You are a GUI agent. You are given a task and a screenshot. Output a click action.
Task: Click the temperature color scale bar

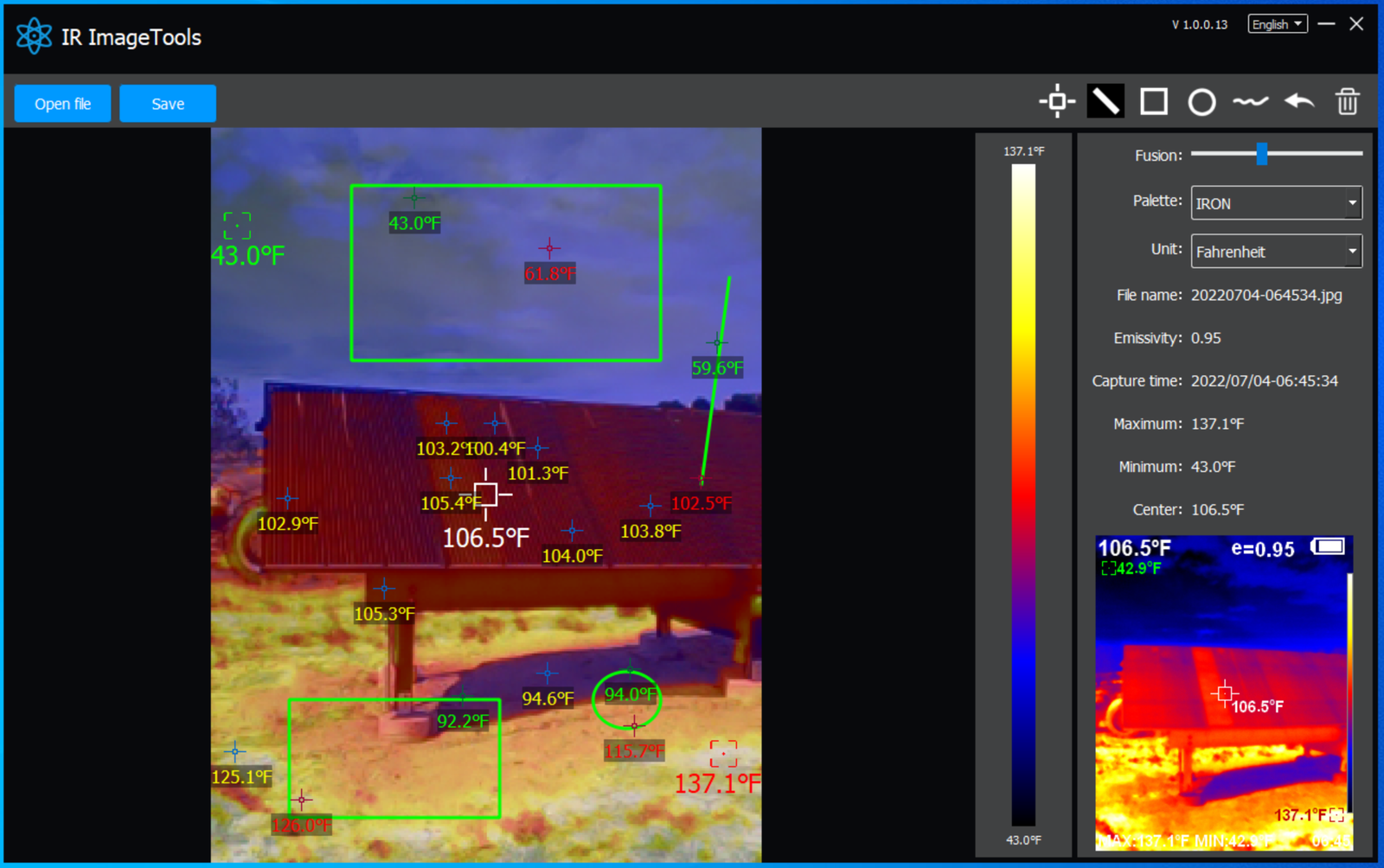[x=1023, y=495]
